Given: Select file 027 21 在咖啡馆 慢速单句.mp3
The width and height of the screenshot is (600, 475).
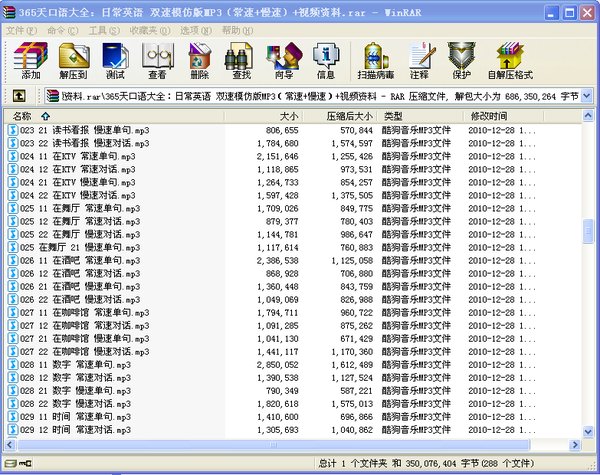Looking at the screenshot, I should coord(85,338).
